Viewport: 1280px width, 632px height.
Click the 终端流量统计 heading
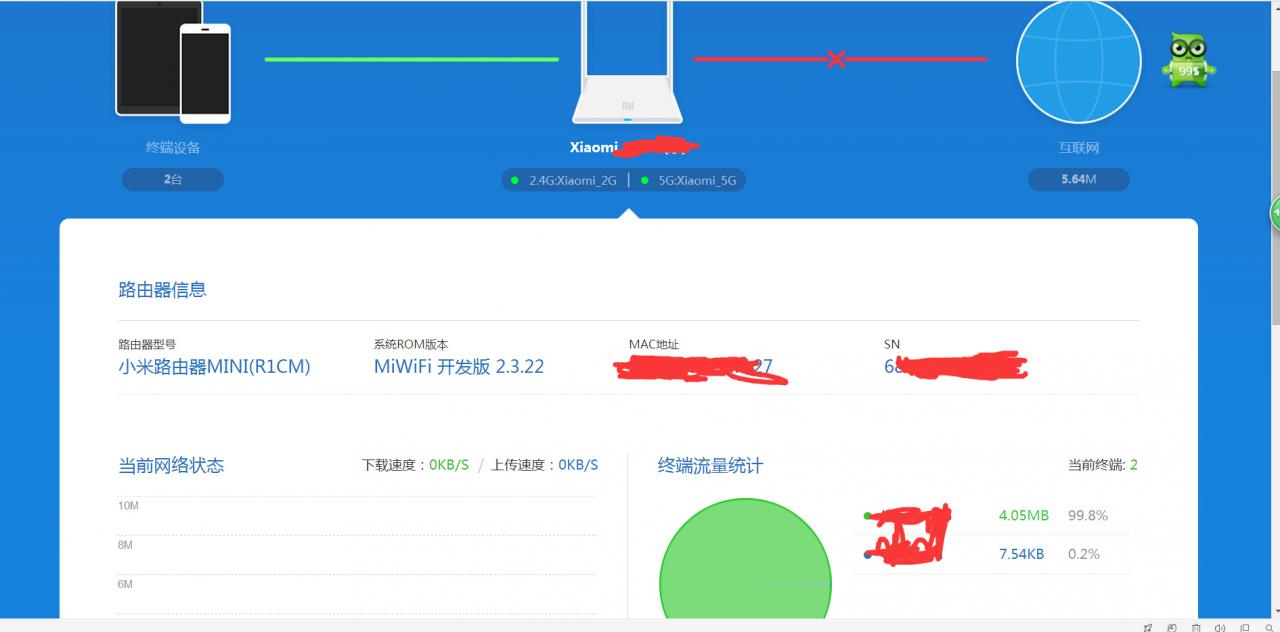tap(710, 465)
